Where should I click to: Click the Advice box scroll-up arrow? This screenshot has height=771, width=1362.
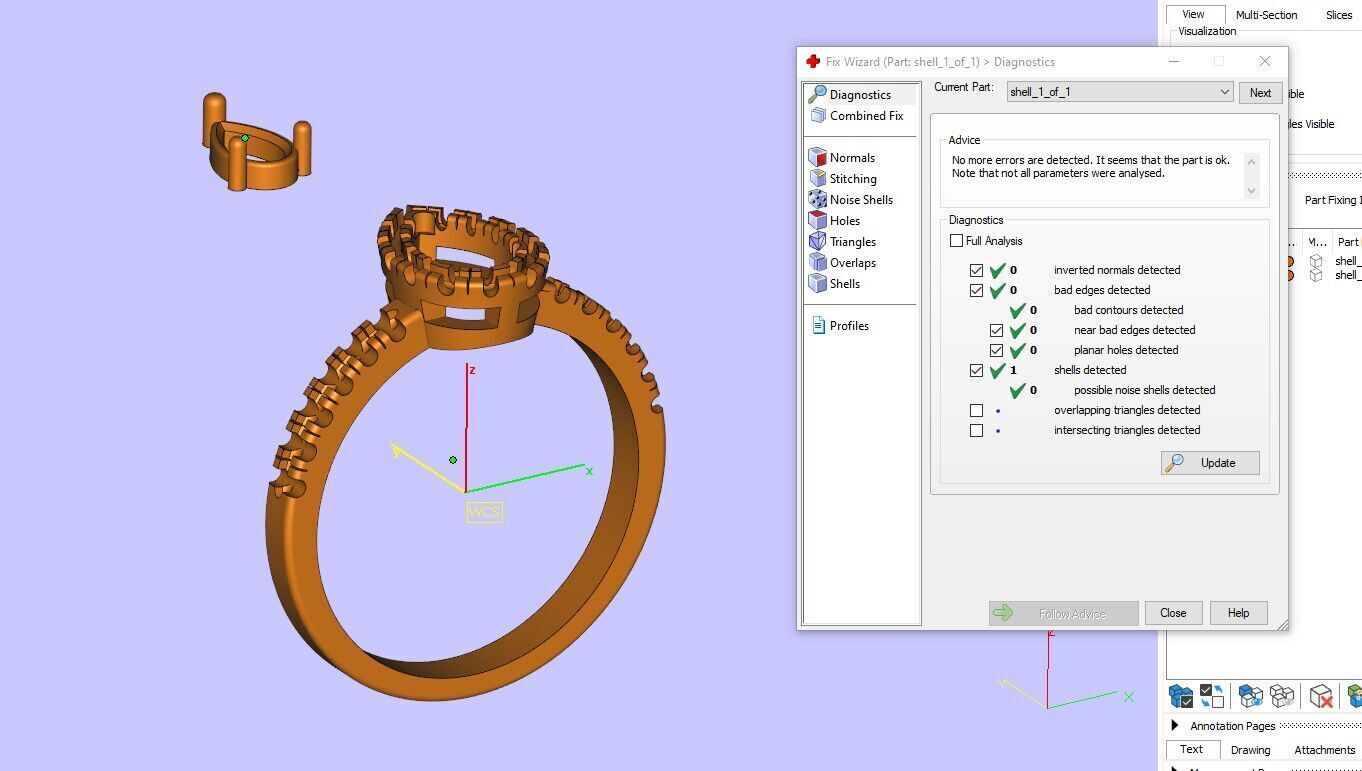1251,161
